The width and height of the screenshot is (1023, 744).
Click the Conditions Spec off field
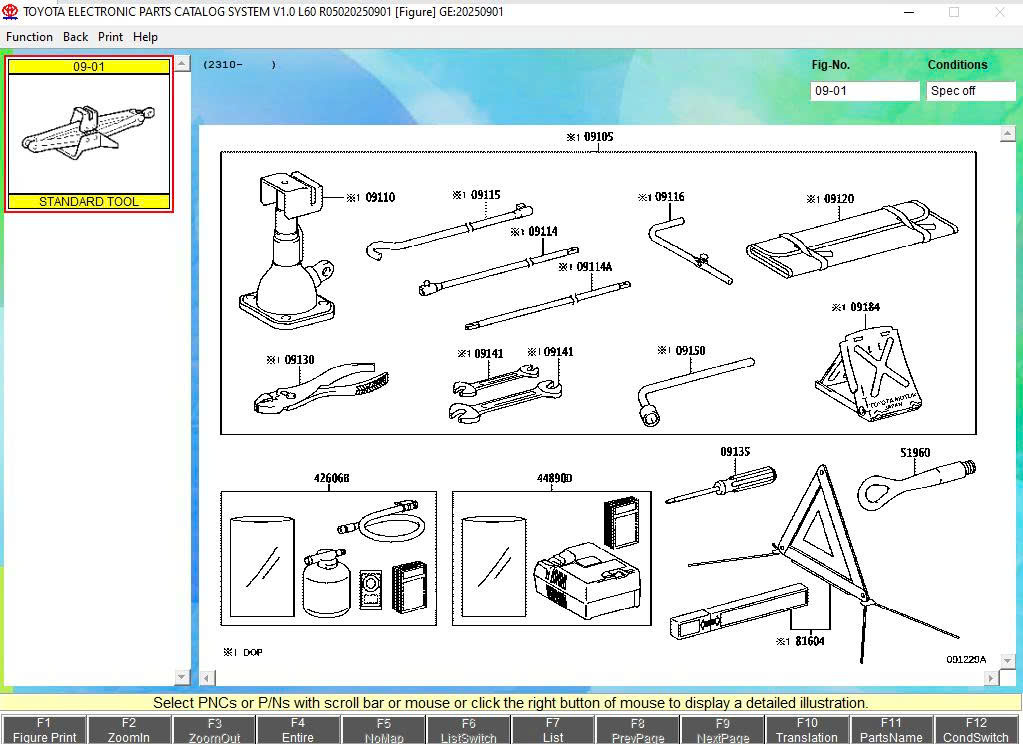click(x=971, y=90)
